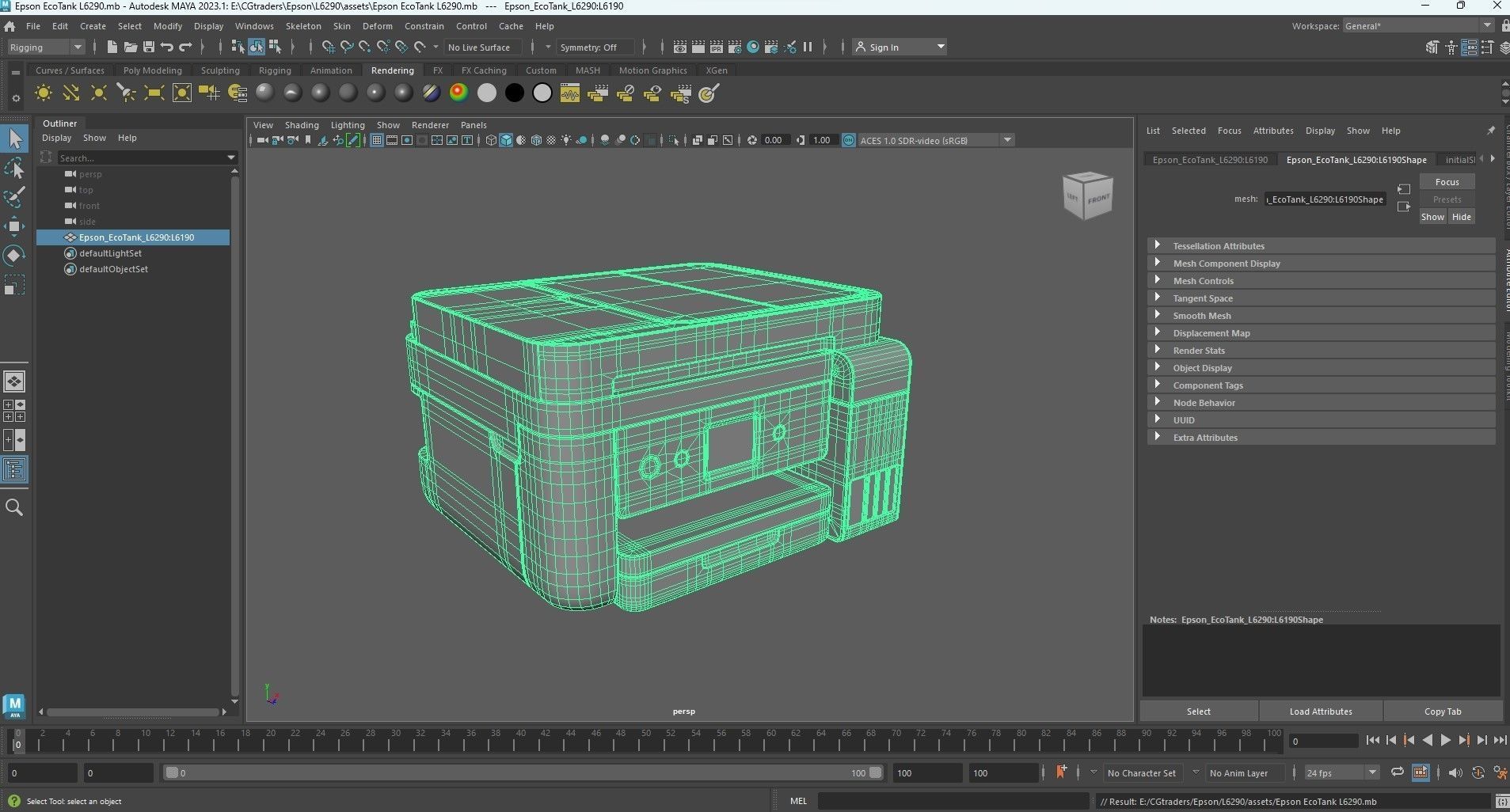Click the viewport ViewCube

tap(1088, 195)
